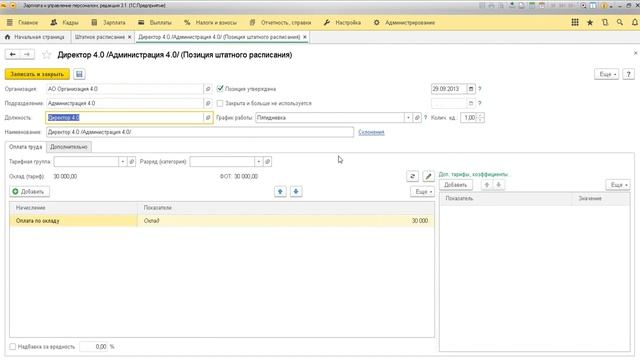This screenshot has width=640, height=360.
Task: Open the График работы linked record icon
Action: tap(417, 118)
